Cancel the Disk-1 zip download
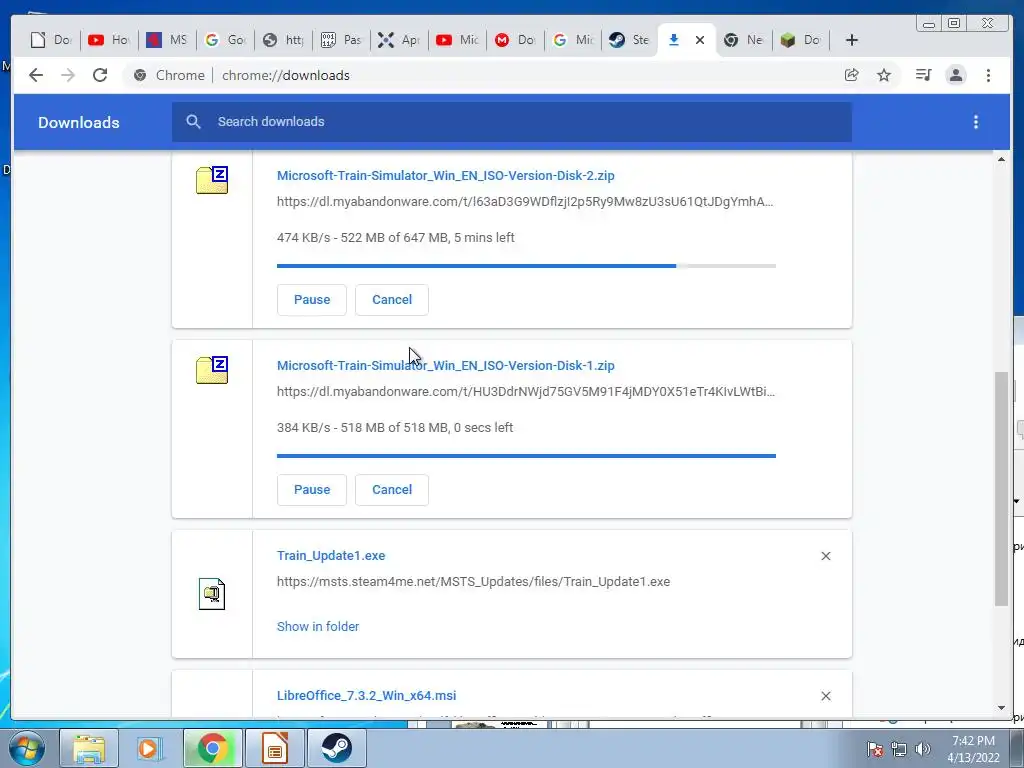Image resolution: width=1024 pixels, height=768 pixels. click(392, 490)
